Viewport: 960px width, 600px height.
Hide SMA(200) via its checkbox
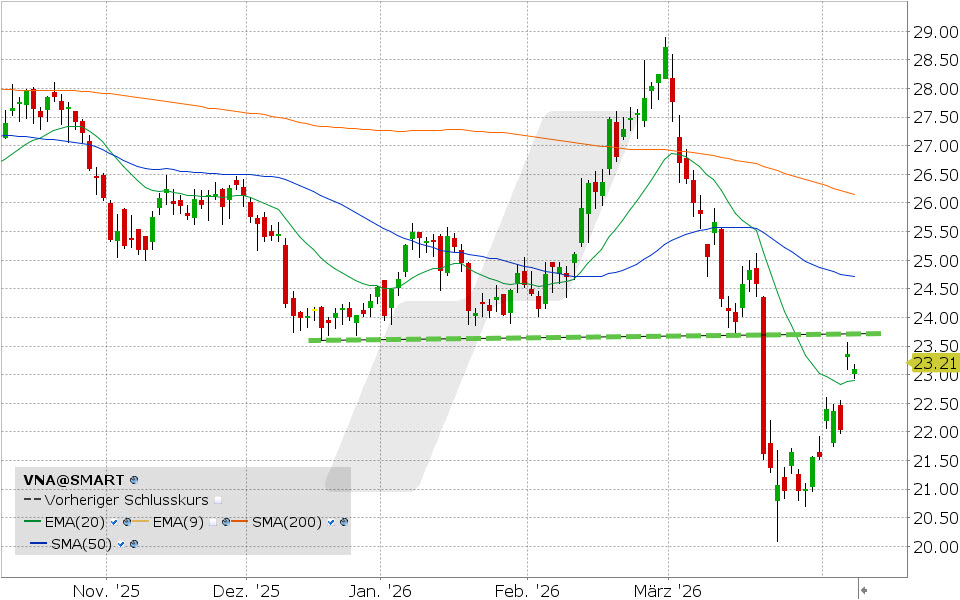point(331,522)
